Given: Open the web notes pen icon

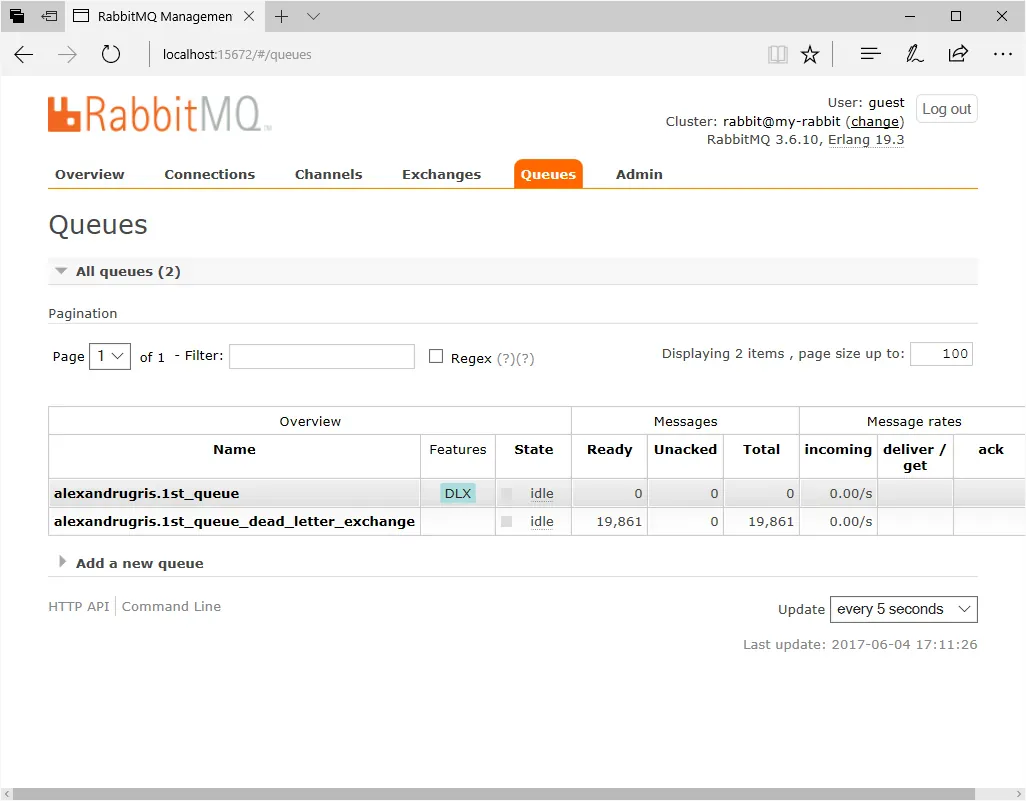Looking at the screenshot, I should tap(914, 54).
